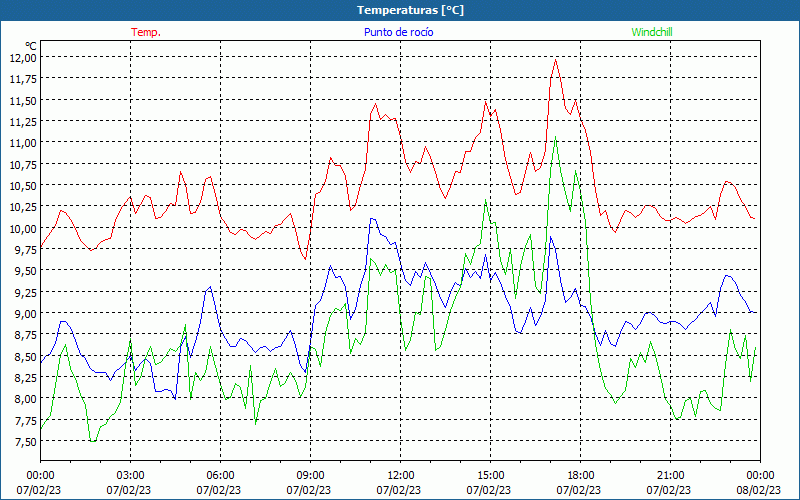Click the red temperature peak just before 18:00
This screenshot has width=800, height=500.
[556, 60]
